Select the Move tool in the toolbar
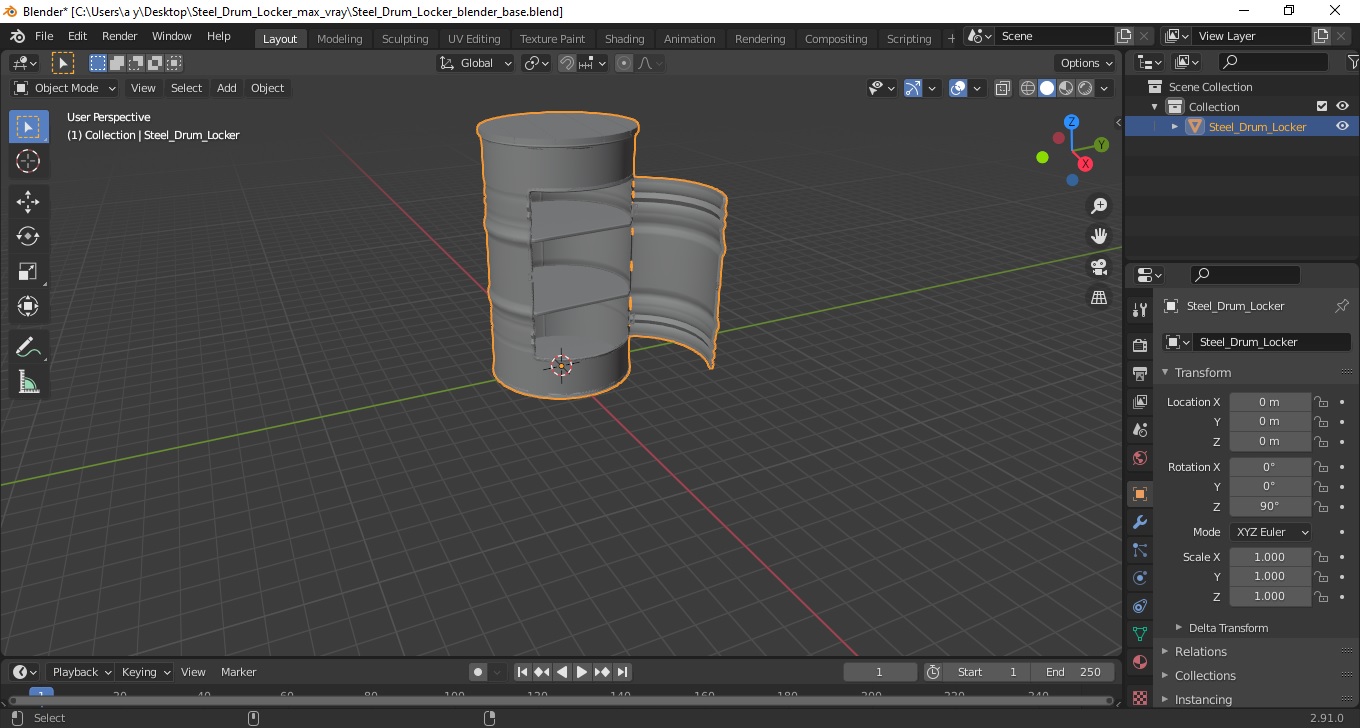The width and height of the screenshot is (1360, 728). tap(28, 201)
